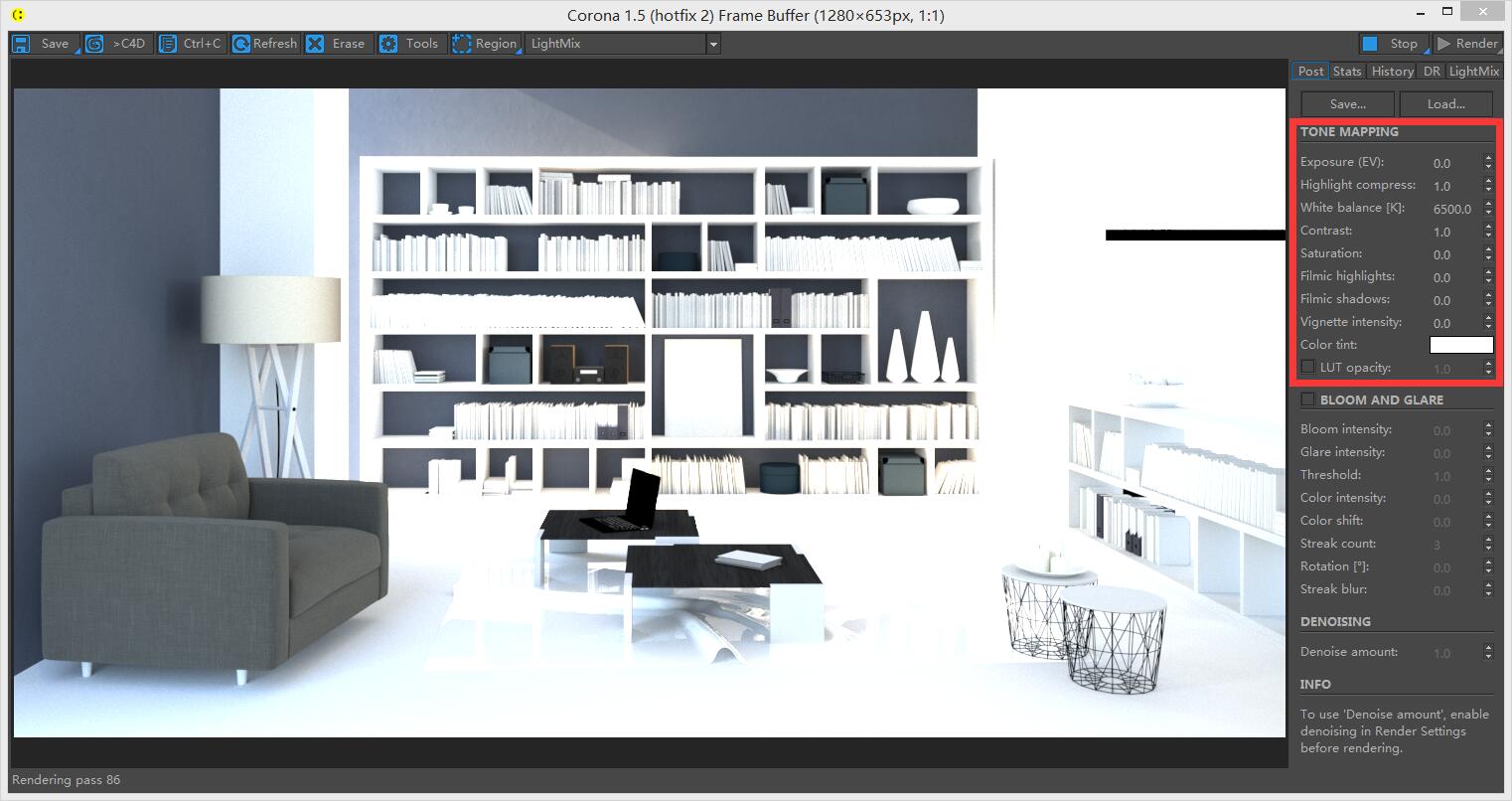Screen dimensions: 1512x801
Task: Click the Ctrl+C copy icon
Action: pyautogui.click(x=168, y=44)
